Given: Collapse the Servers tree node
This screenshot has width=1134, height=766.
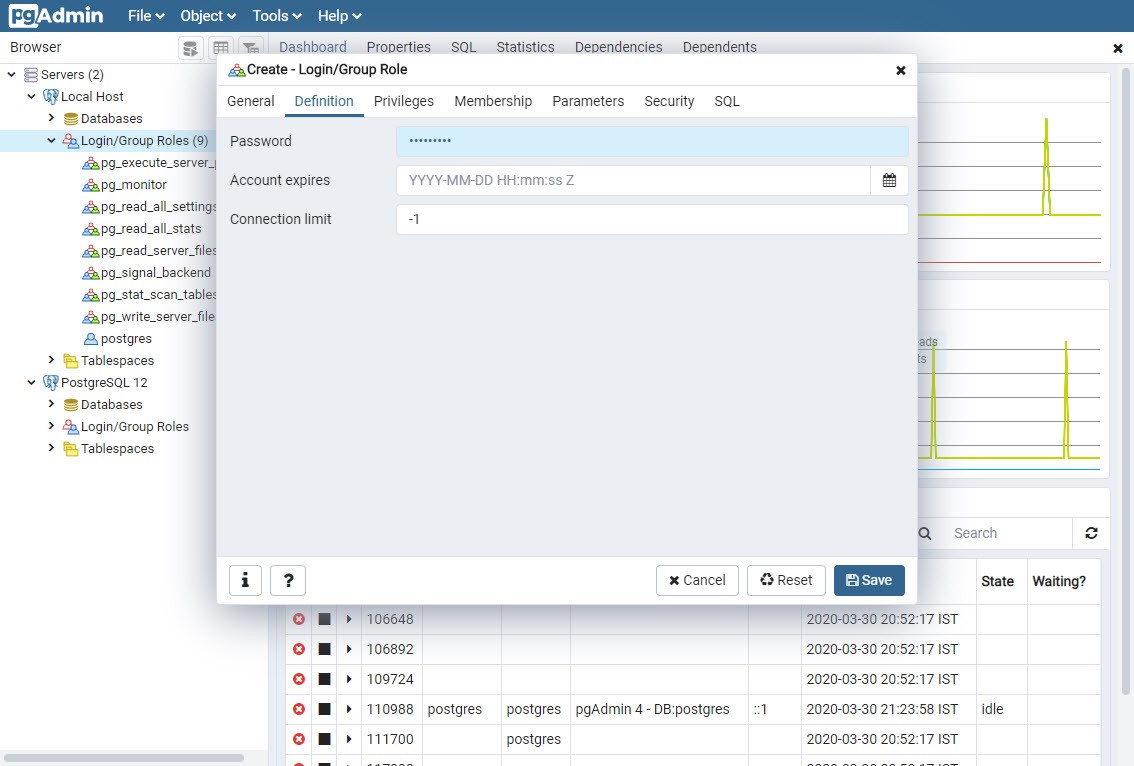Looking at the screenshot, I should (11, 74).
